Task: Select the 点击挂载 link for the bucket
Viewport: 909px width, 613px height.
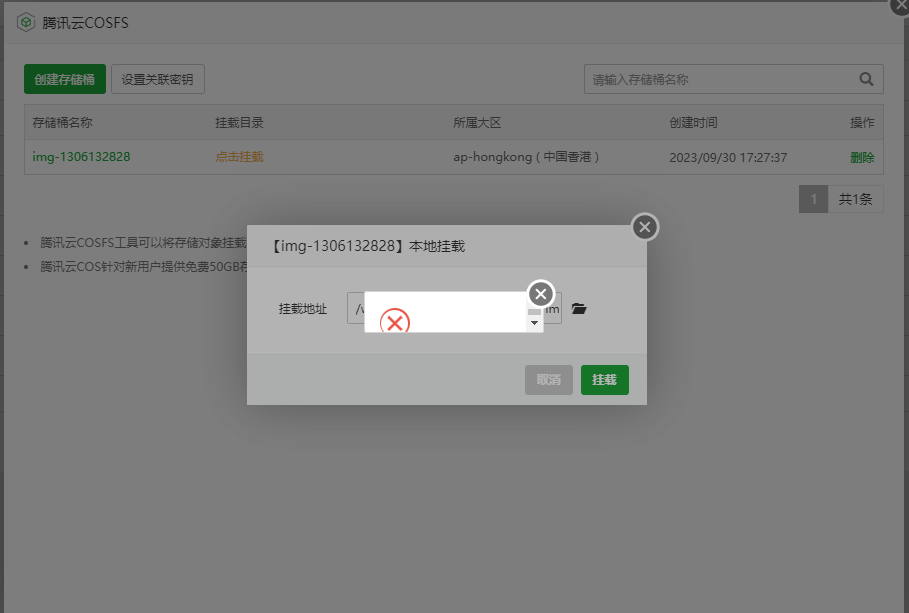Action: point(239,157)
